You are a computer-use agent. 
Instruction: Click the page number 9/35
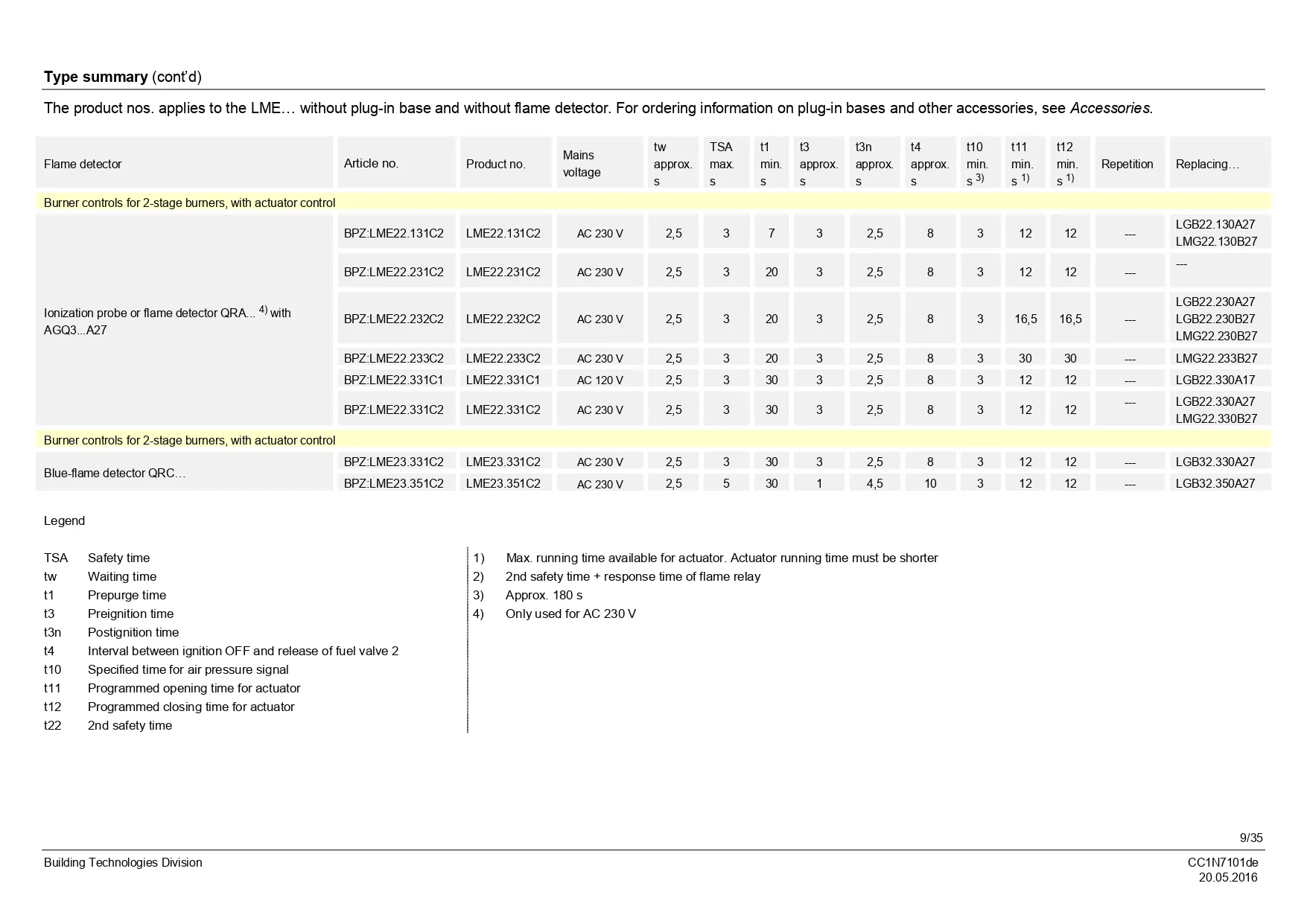[1251, 838]
